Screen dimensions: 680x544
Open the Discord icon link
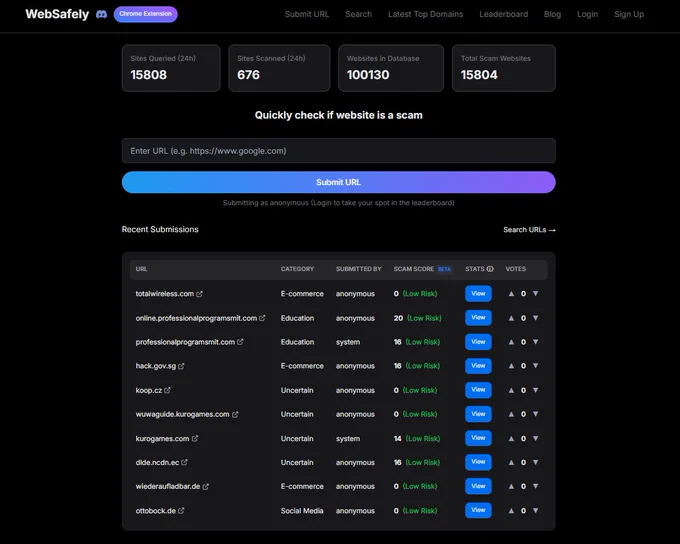101,14
